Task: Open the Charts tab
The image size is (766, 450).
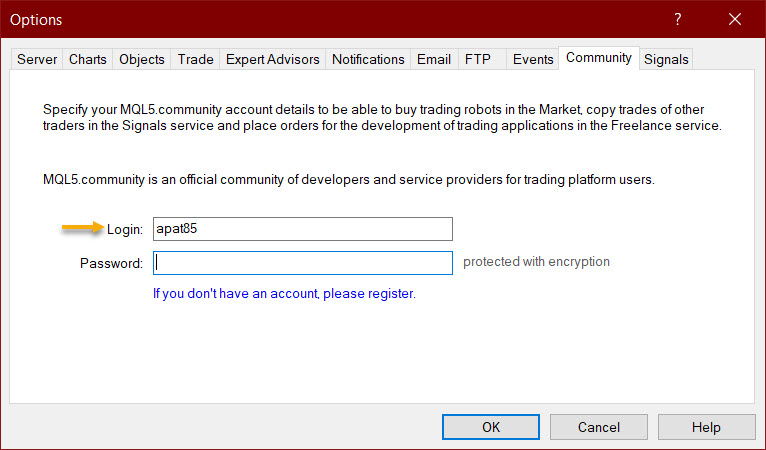Action: coord(87,60)
